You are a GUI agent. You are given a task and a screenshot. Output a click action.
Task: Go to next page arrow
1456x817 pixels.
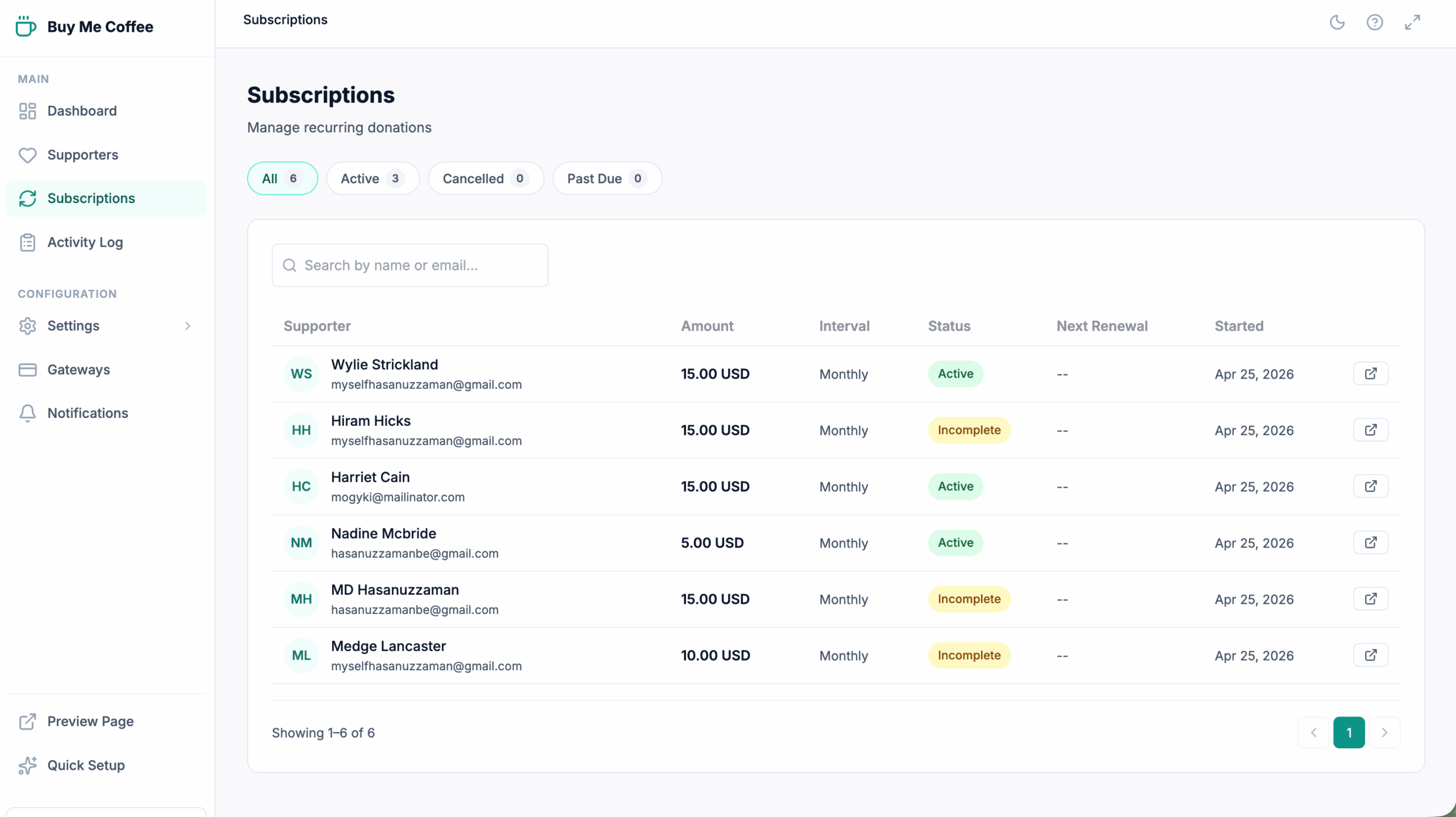point(1384,732)
